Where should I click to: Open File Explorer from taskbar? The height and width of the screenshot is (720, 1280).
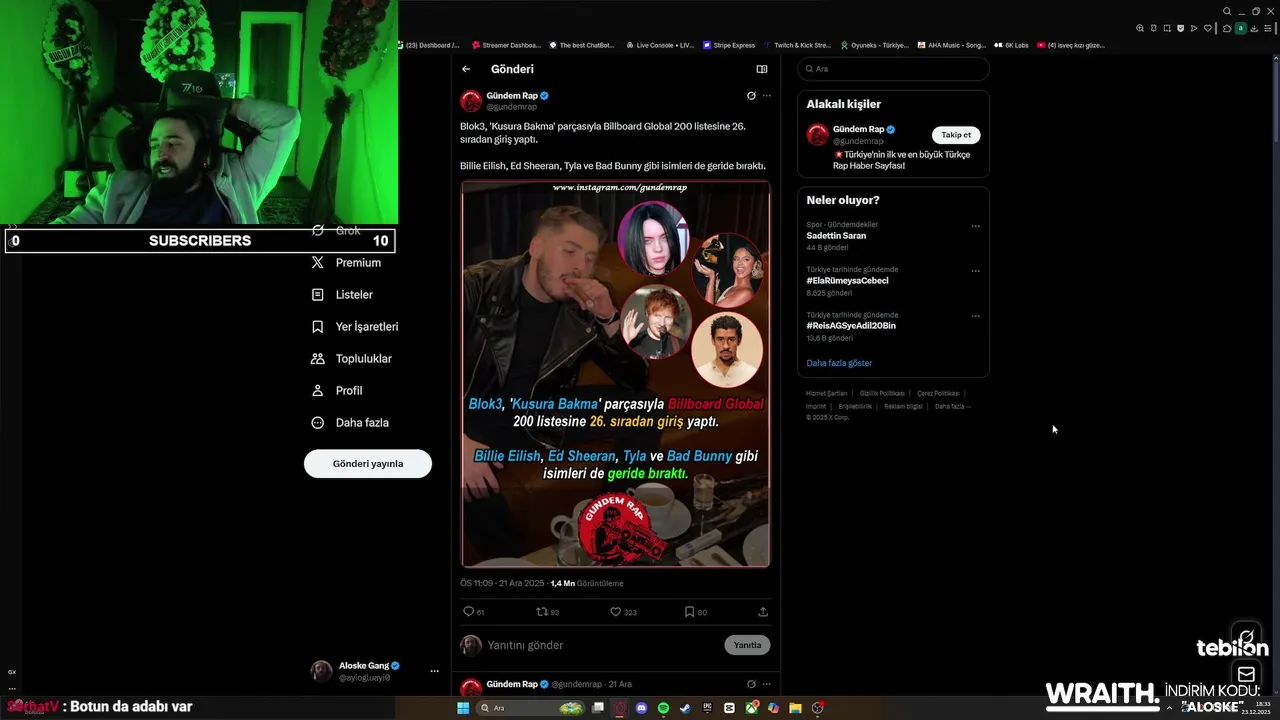point(795,708)
